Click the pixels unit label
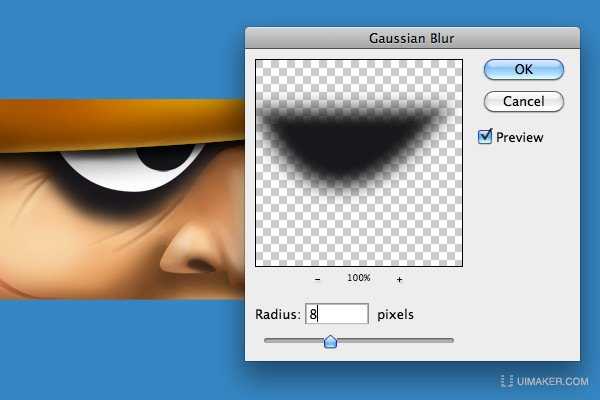The width and height of the screenshot is (600, 400). (x=395, y=315)
